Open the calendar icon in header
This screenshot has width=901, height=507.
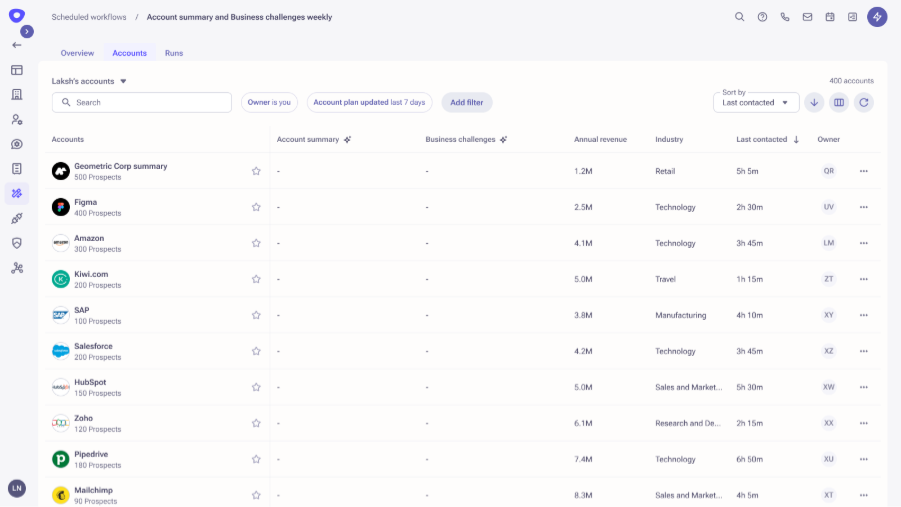pyautogui.click(x=830, y=17)
